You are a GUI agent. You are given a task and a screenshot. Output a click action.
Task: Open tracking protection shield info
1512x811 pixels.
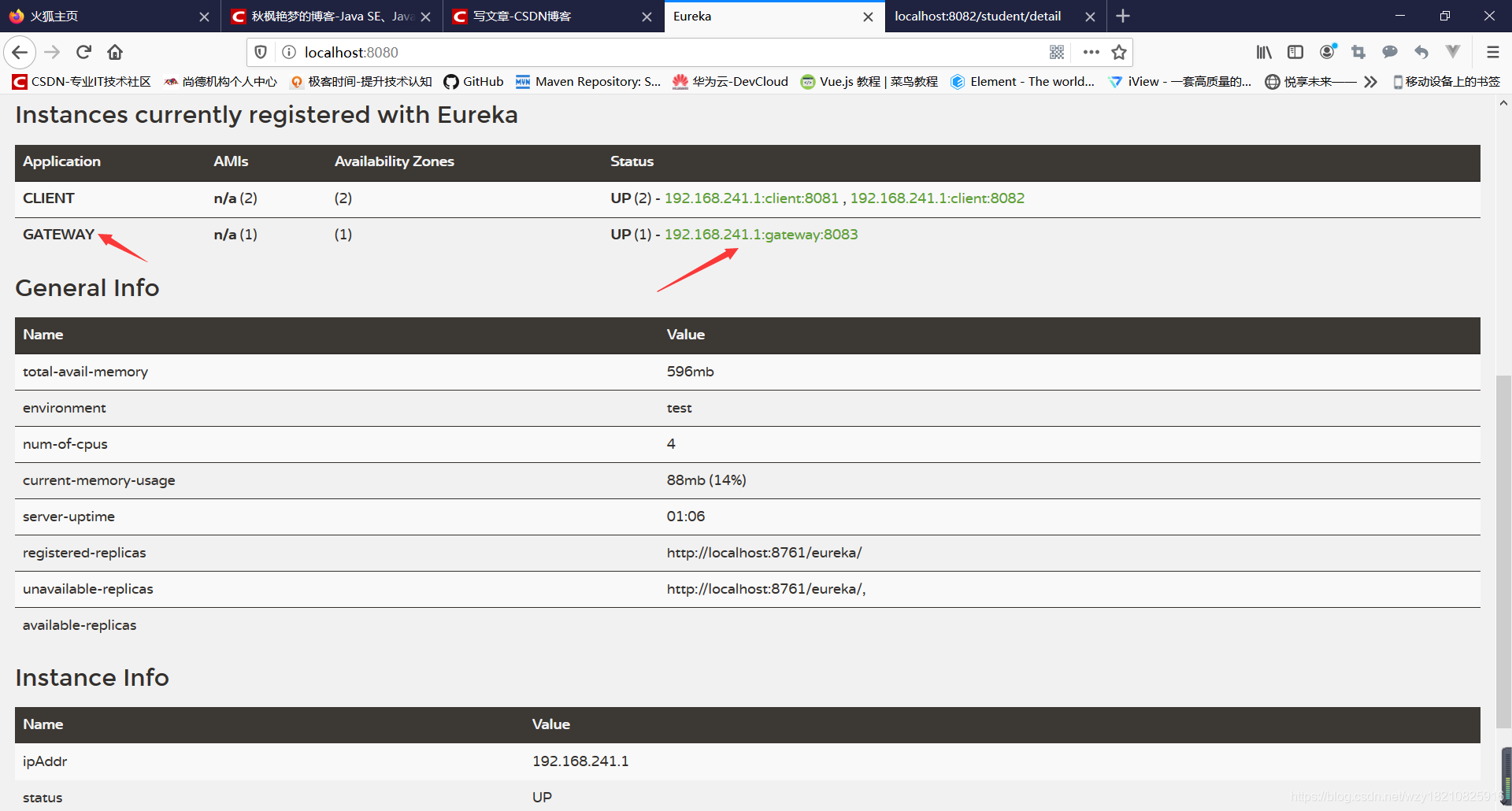pos(261,52)
